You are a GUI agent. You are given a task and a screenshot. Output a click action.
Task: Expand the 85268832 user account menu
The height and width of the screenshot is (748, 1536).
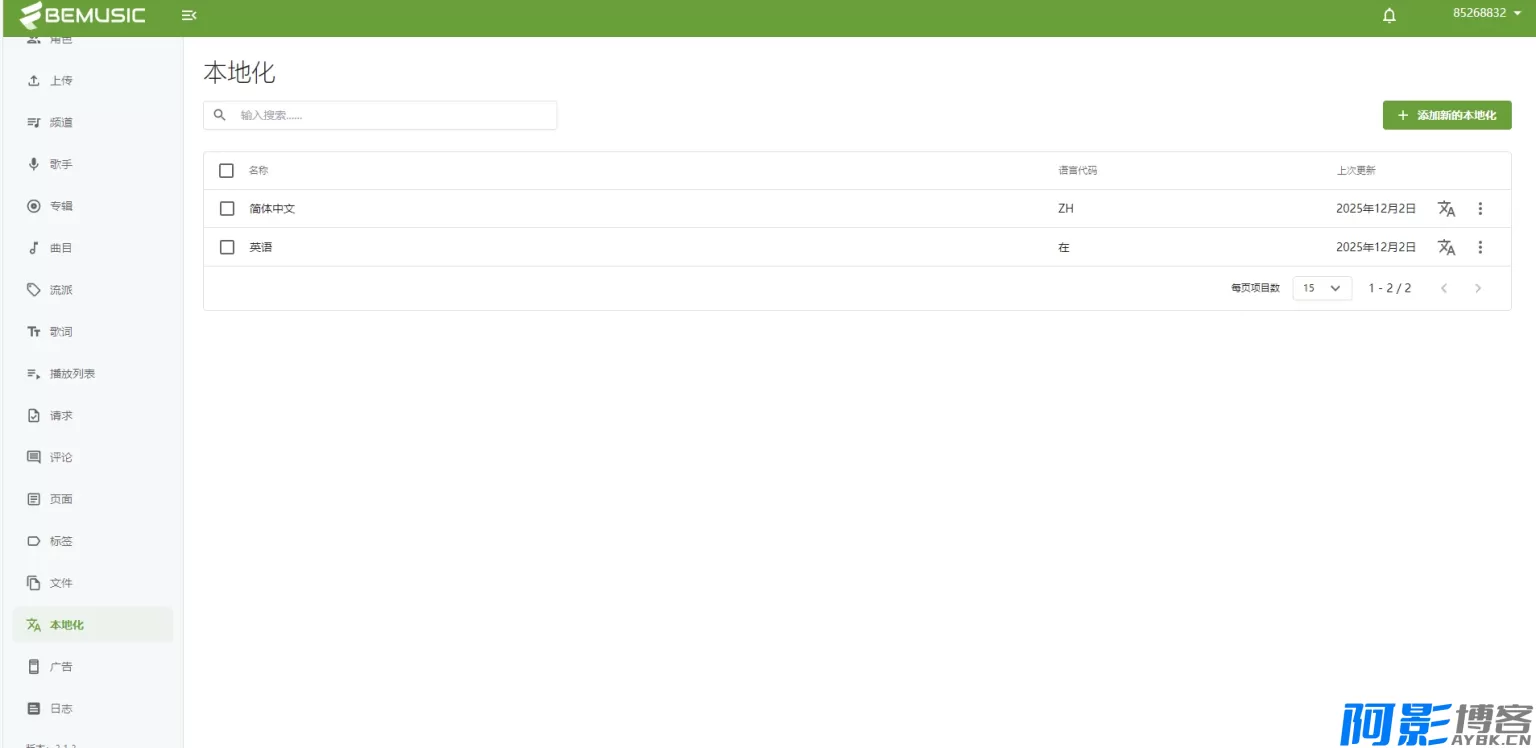coord(1486,13)
